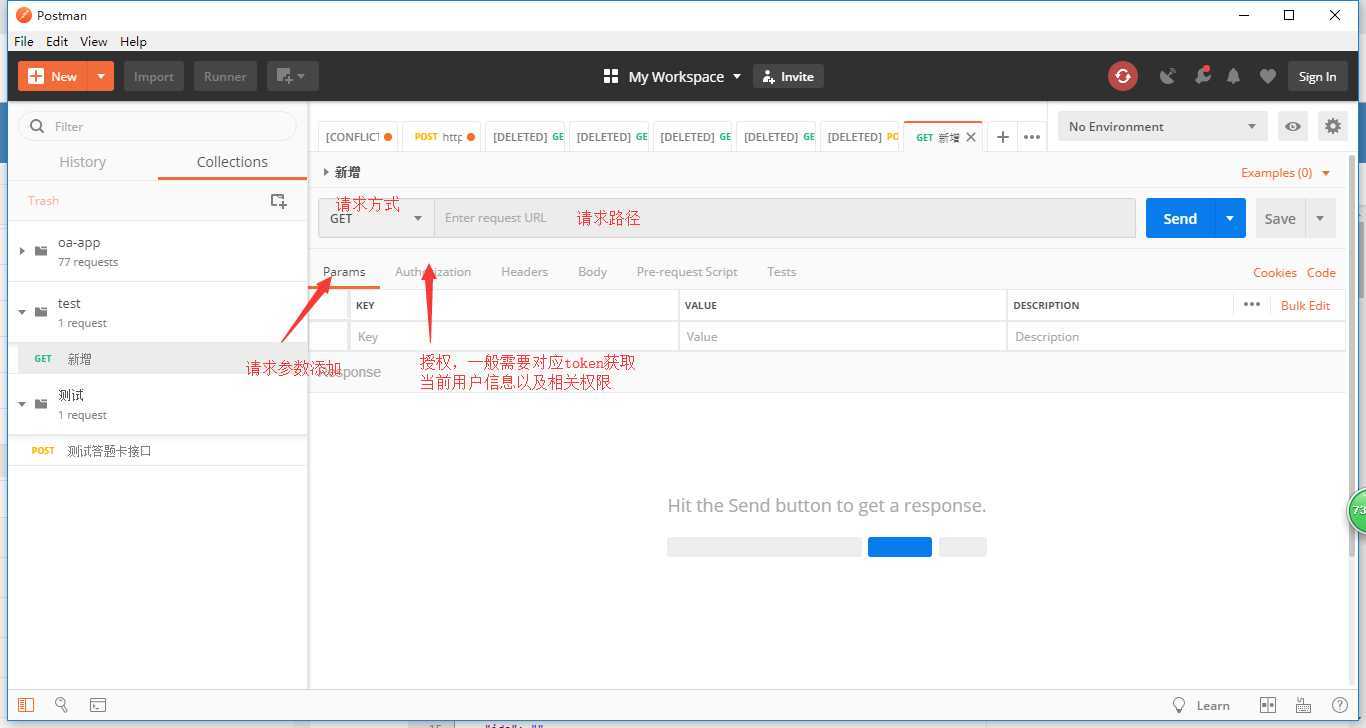Screen dimensions: 1366x728
Task: Click the oa-app collection folder icon
Action: (x=41, y=251)
